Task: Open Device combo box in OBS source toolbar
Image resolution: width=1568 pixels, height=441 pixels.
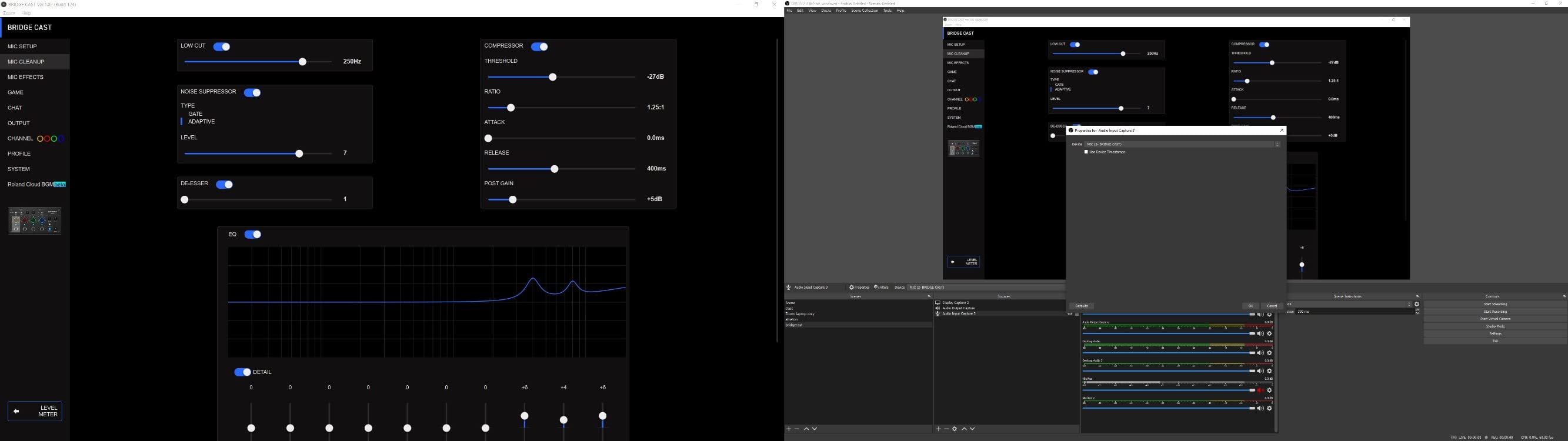Action: (x=986, y=288)
